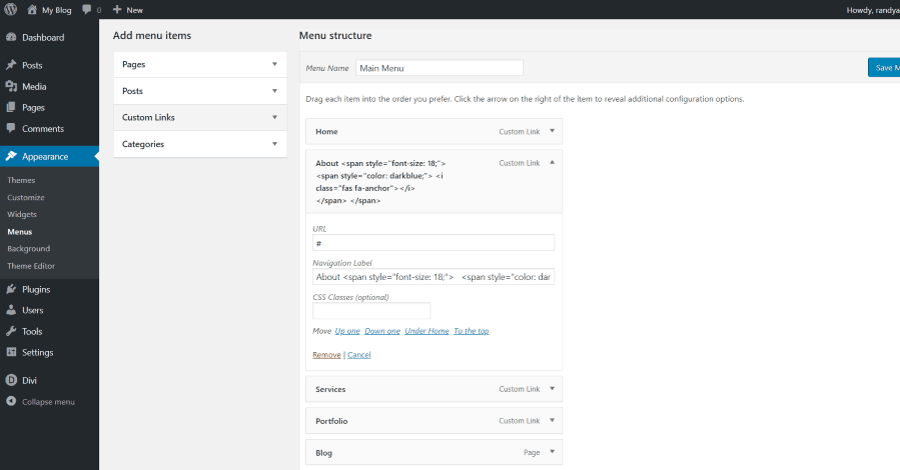
Task: Click the Remove link for About item
Action: (326, 355)
